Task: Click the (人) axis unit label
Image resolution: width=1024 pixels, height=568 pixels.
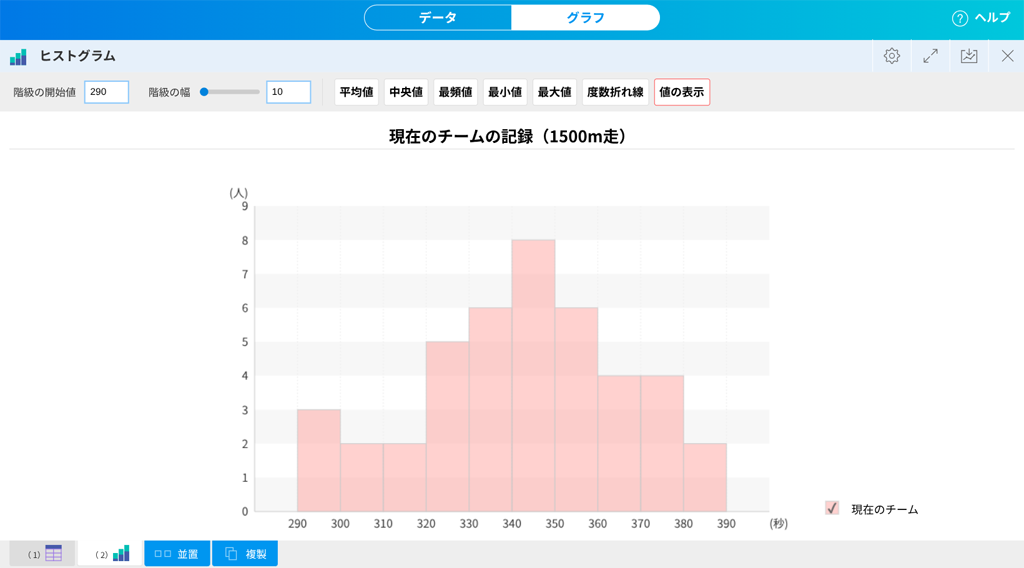Action: tap(238, 193)
